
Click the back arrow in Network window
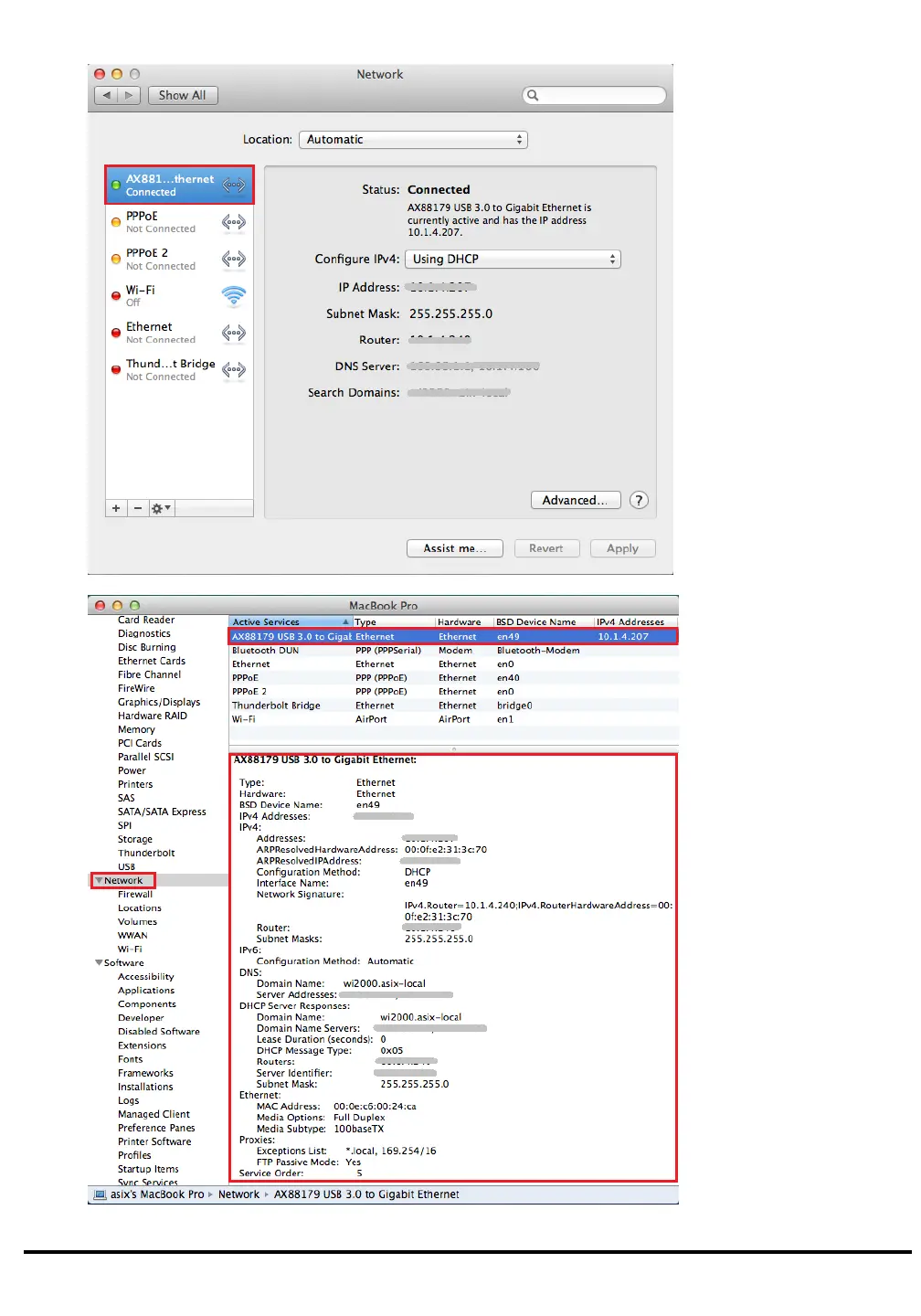107,95
